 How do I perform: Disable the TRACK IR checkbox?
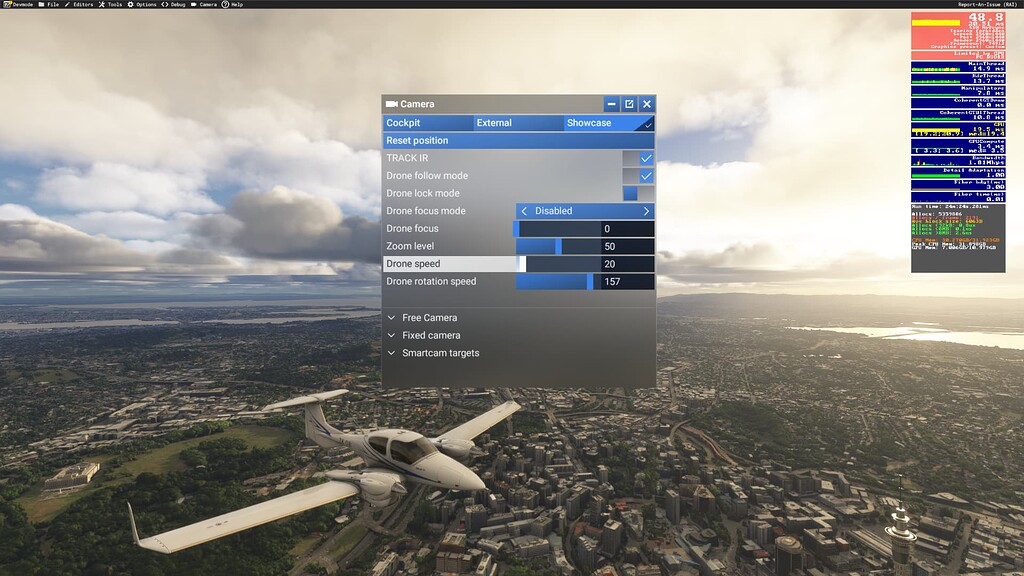point(646,157)
